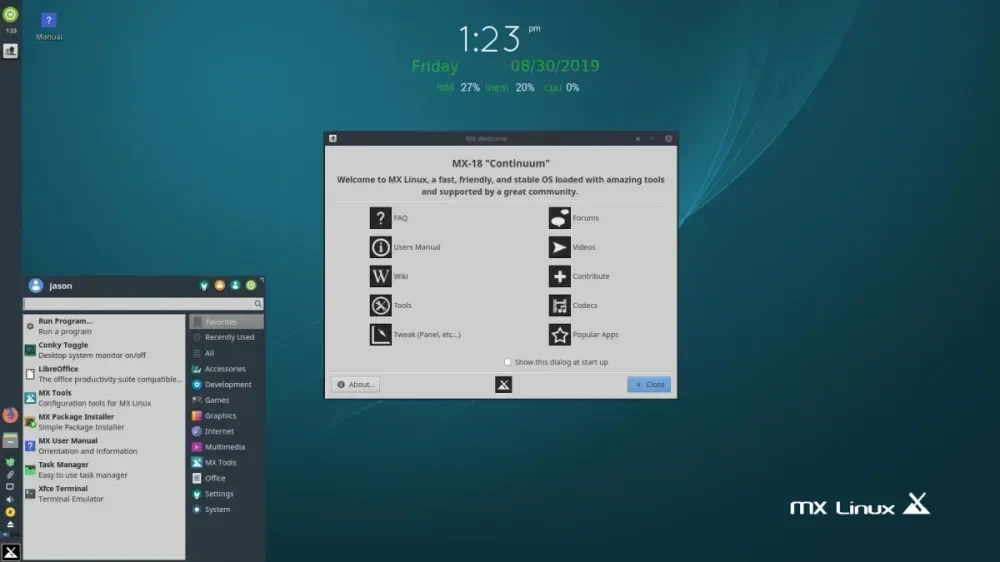Launch MX Package Installer from favorites
Screen dimensions: 1000x562
click(x=104, y=422)
